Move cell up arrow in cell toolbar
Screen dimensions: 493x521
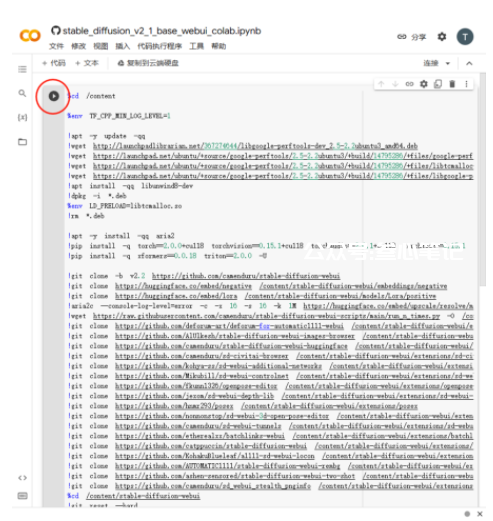click(381, 84)
